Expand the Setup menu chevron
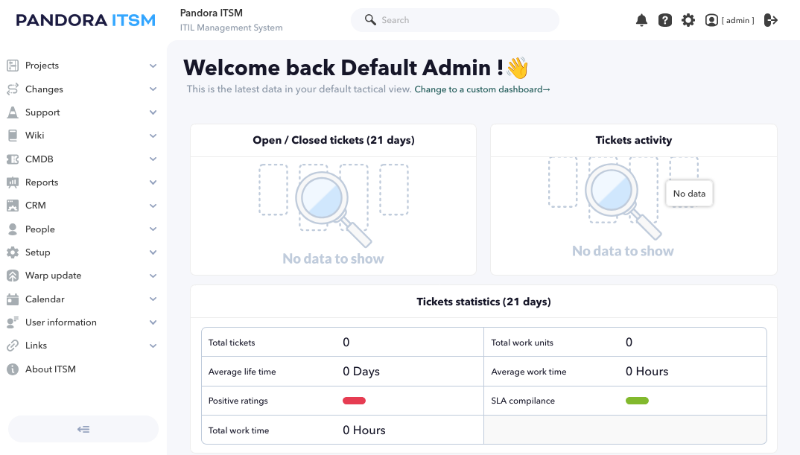 coord(153,252)
